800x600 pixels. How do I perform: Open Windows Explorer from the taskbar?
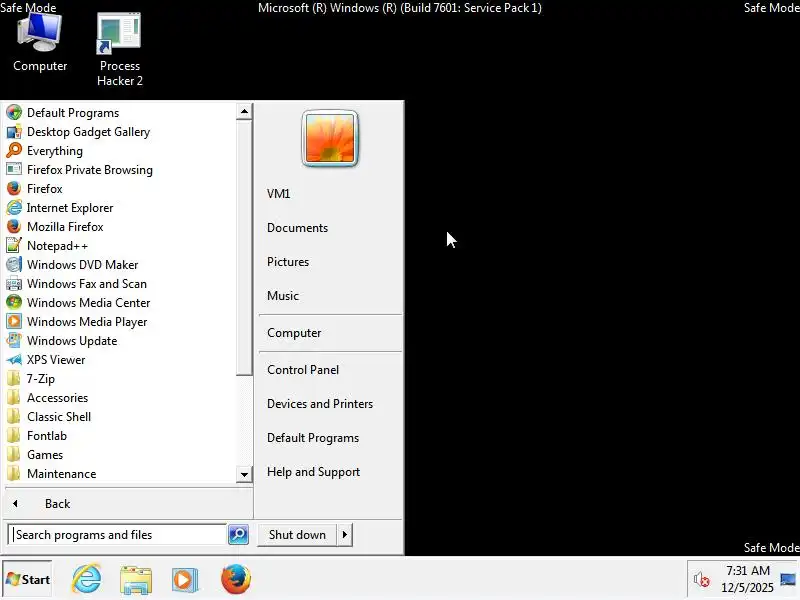[x=136, y=580]
